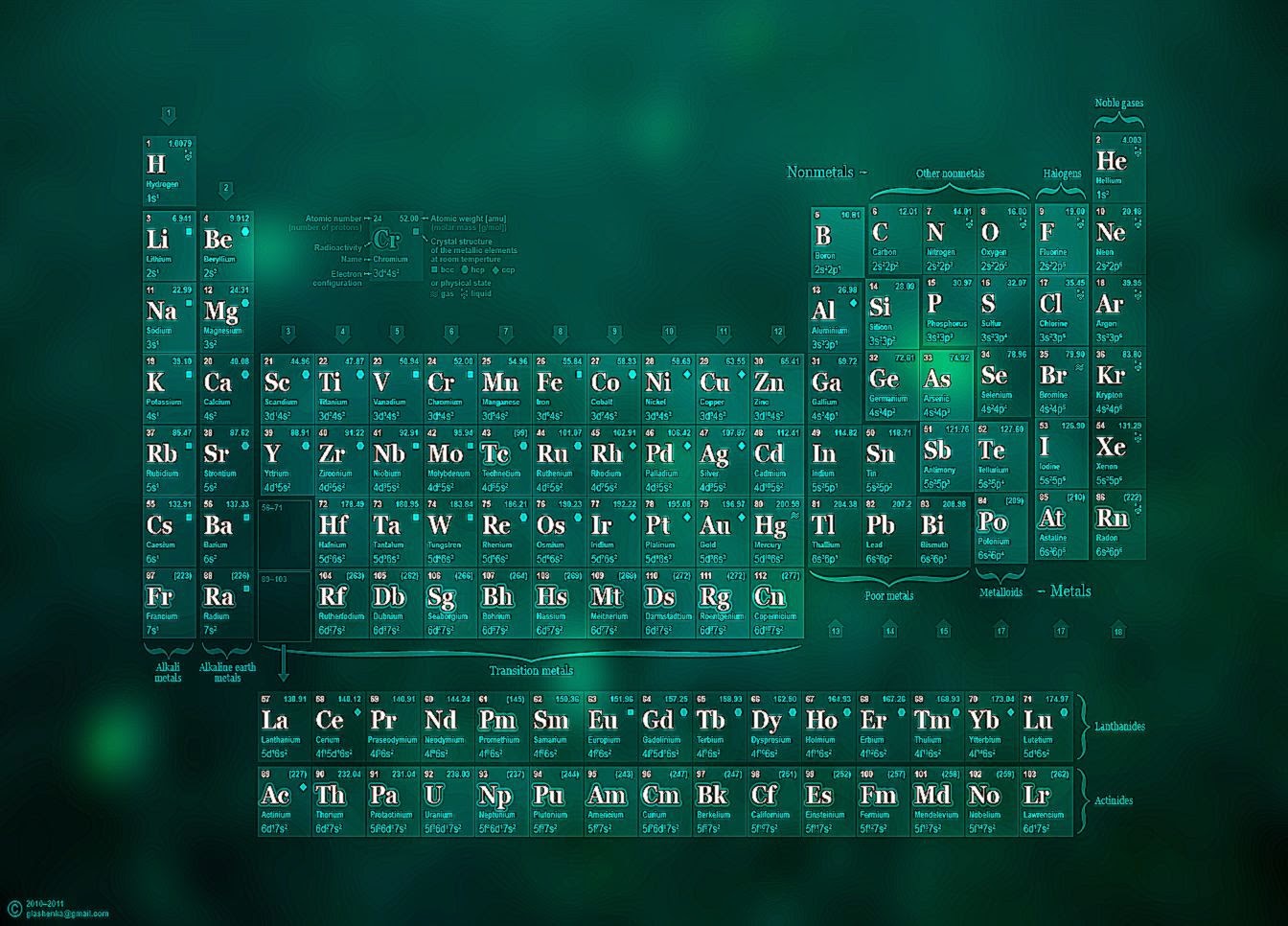
Task: Select the Halogens group header
Action: point(1062,174)
